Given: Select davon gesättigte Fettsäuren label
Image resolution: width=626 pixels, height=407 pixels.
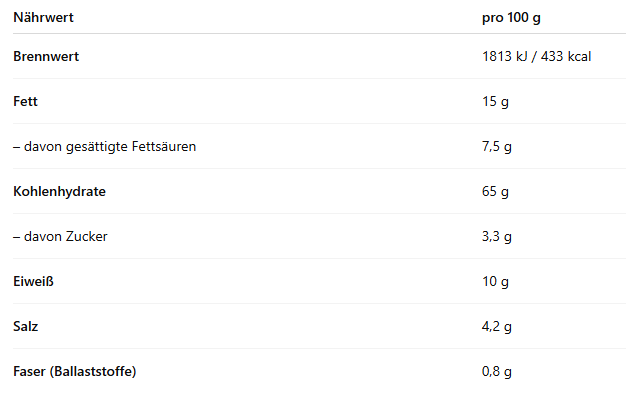Looking at the screenshot, I should pyautogui.click(x=104, y=146).
